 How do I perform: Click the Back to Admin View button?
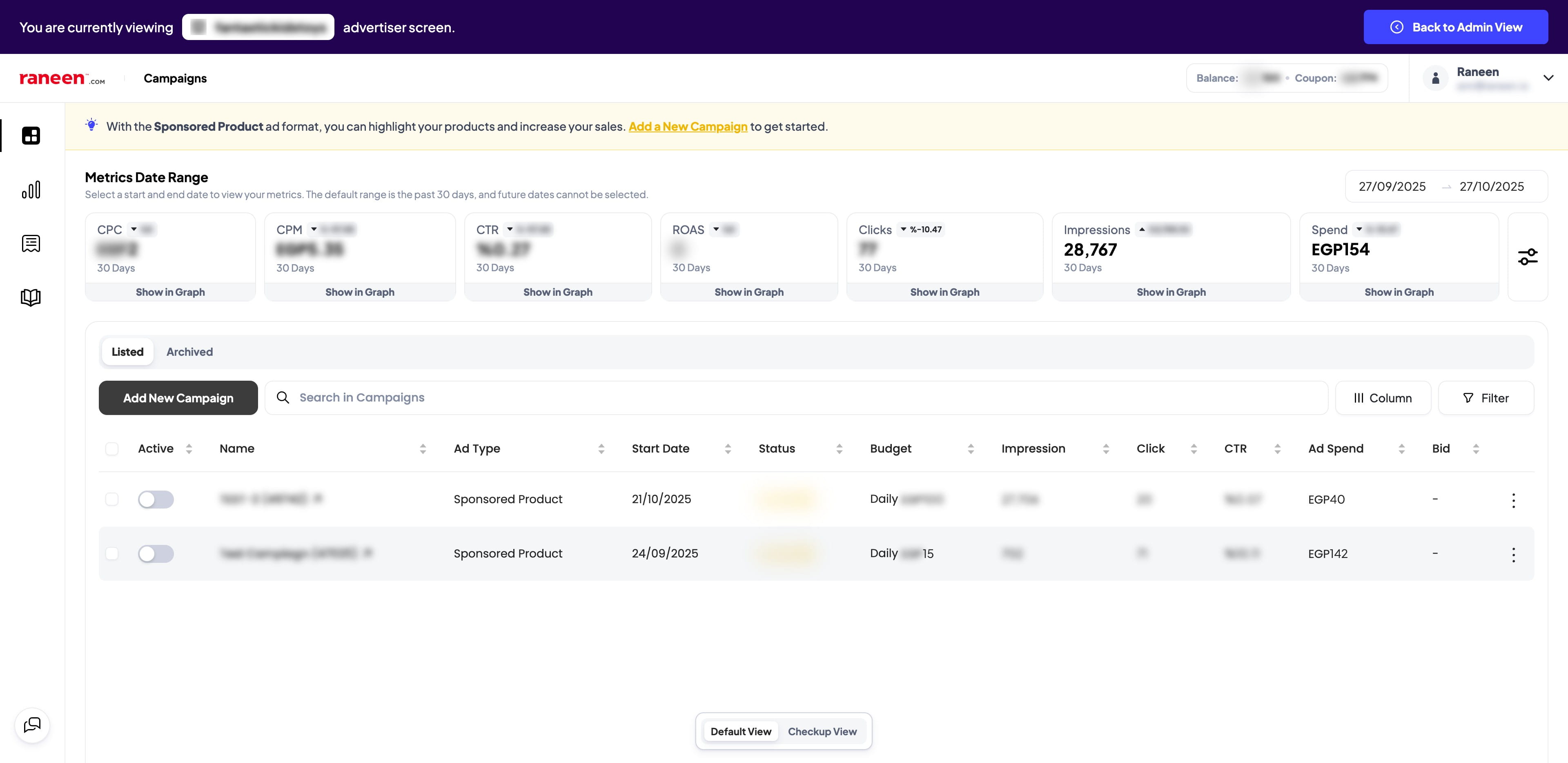1455,27
